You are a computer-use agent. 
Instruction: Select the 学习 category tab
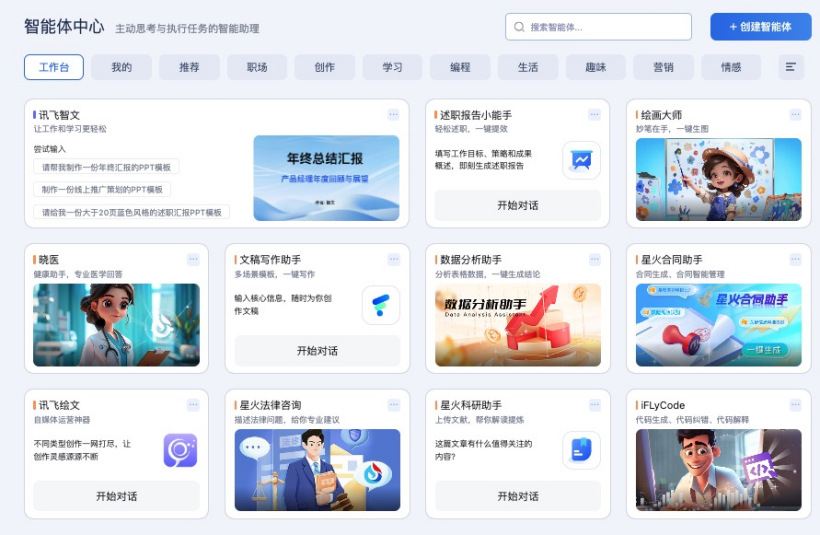click(x=392, y=67)
